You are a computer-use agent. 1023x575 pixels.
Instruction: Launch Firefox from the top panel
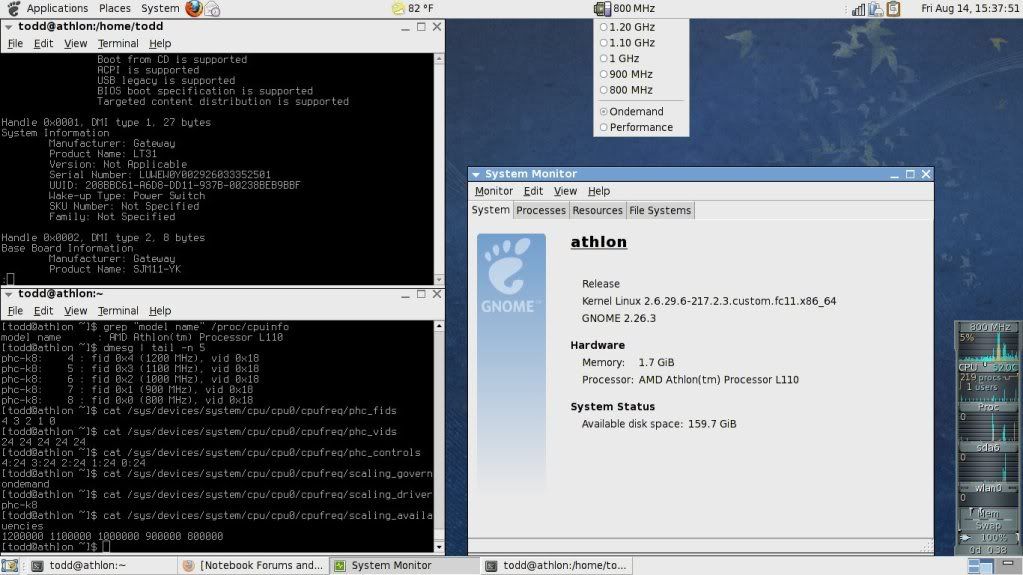pyautogui.click(x=194, y=8)
